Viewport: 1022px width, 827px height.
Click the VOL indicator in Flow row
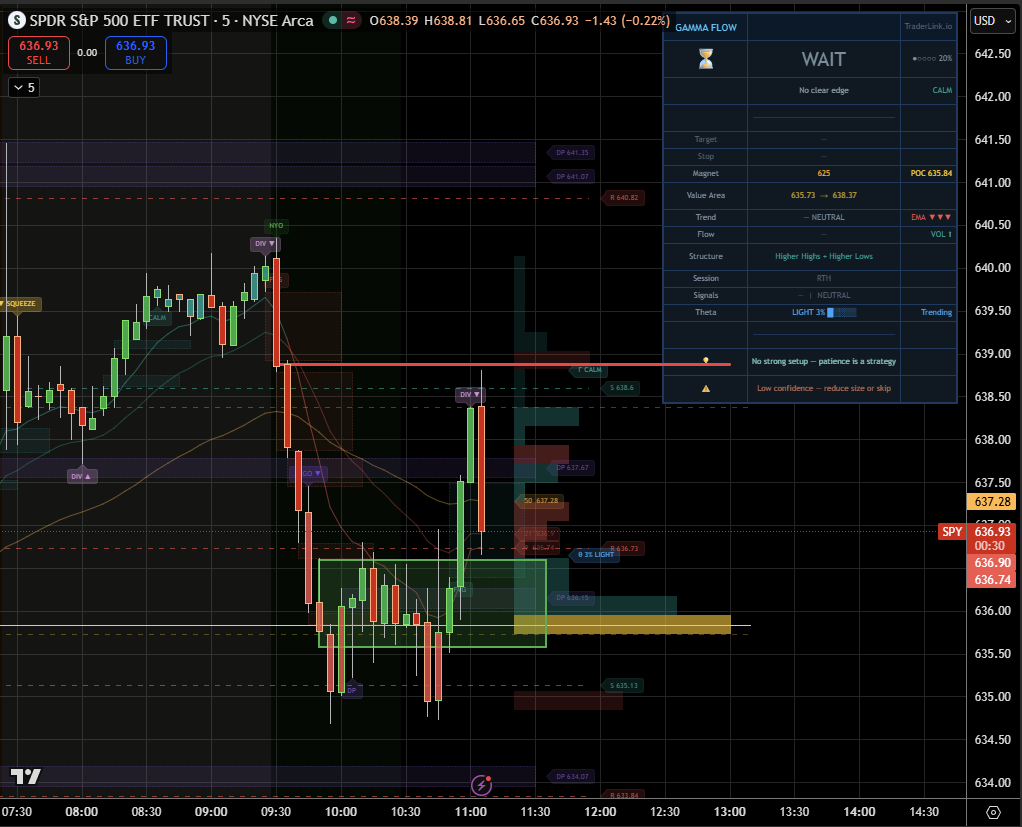click(x=941, y=234)
